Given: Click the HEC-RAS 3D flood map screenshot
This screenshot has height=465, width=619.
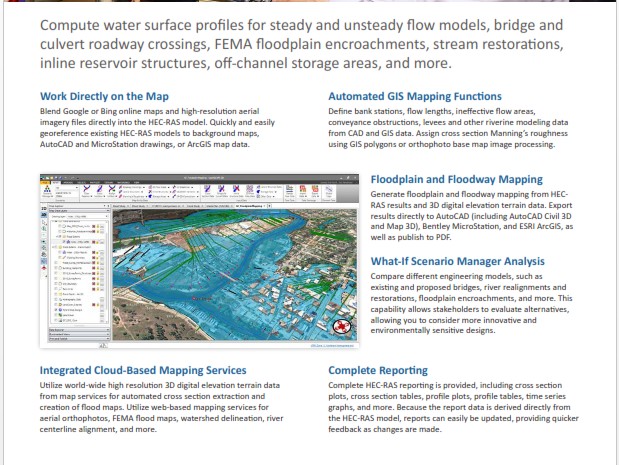Looking at the screenshot, I should 199,261.
